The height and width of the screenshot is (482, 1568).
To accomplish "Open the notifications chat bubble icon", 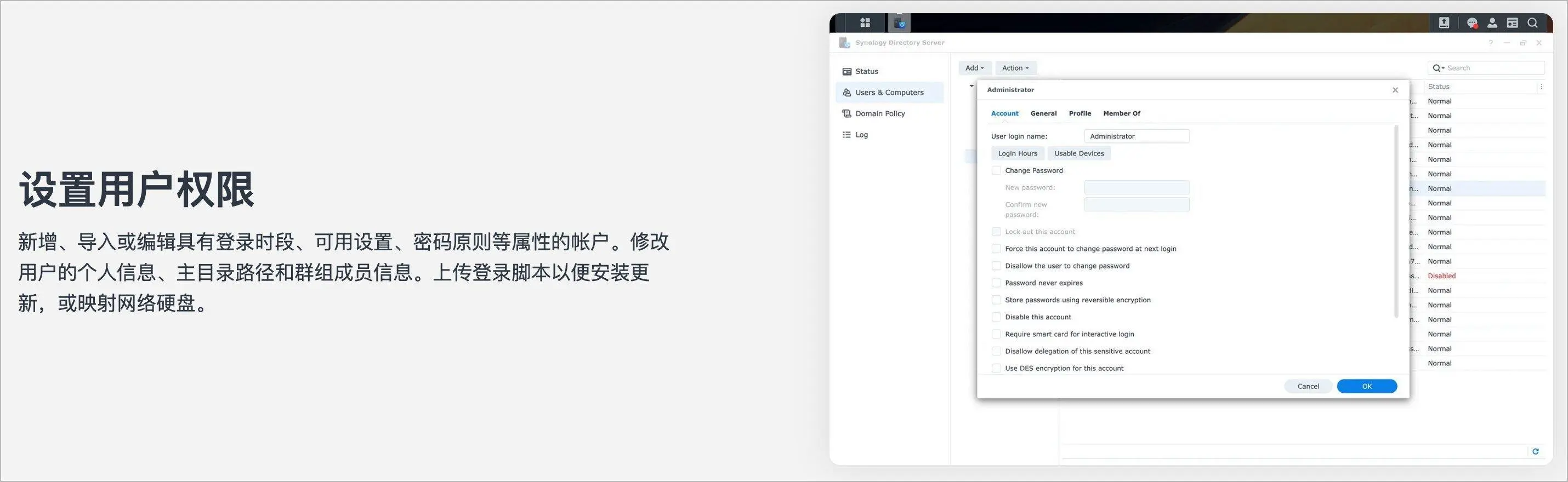I will point(1472,23).
